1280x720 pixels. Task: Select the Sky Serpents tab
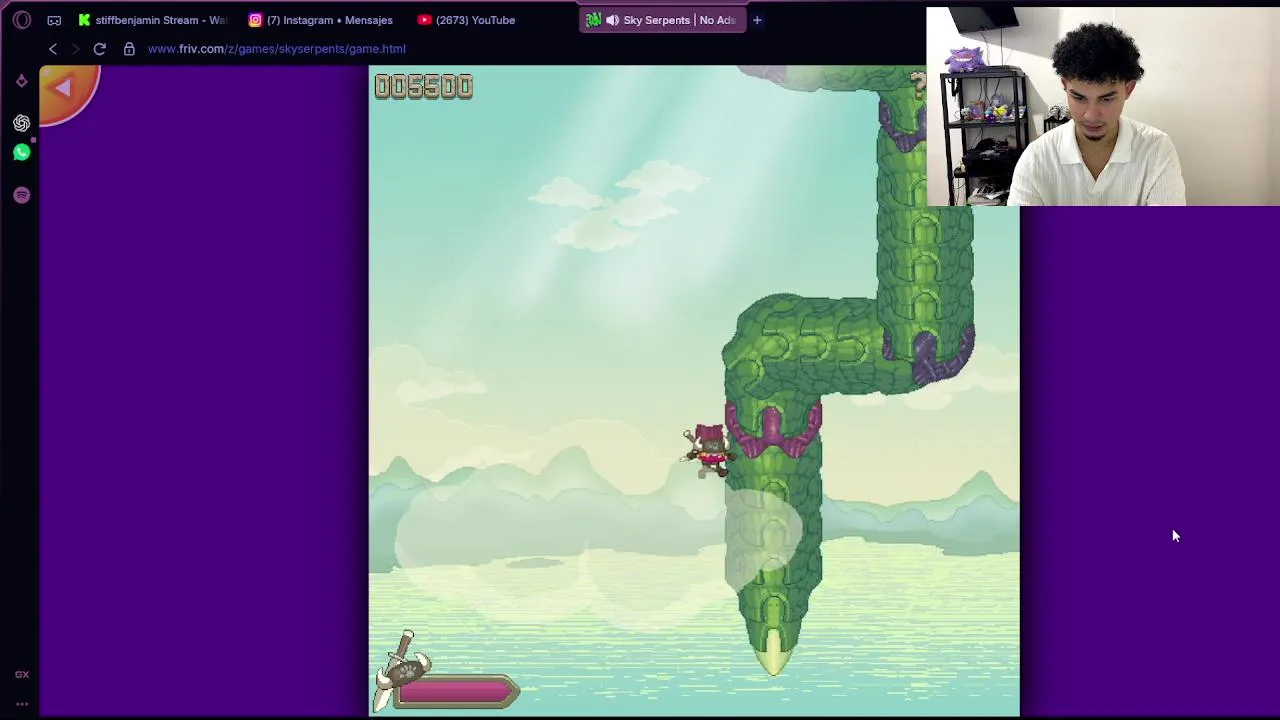pos(664,20)
